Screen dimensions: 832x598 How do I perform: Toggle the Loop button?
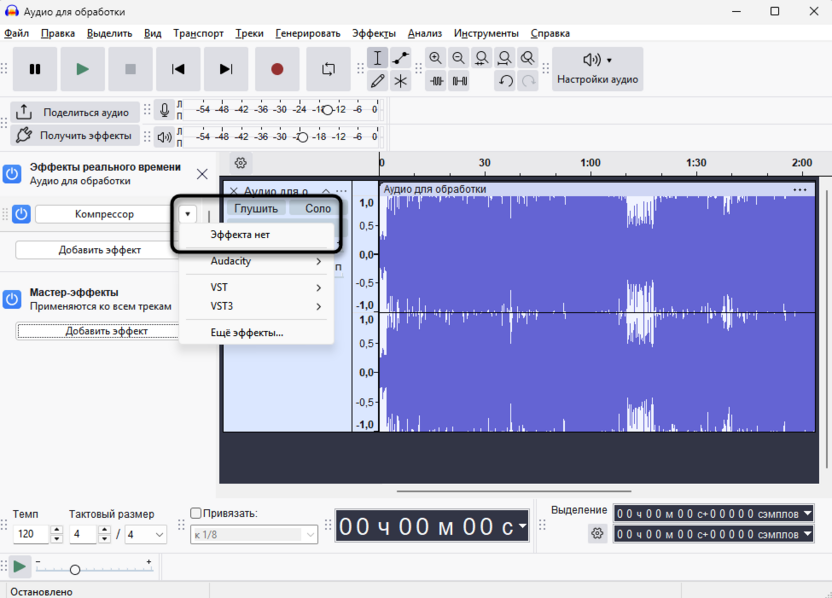coord(328,69)
